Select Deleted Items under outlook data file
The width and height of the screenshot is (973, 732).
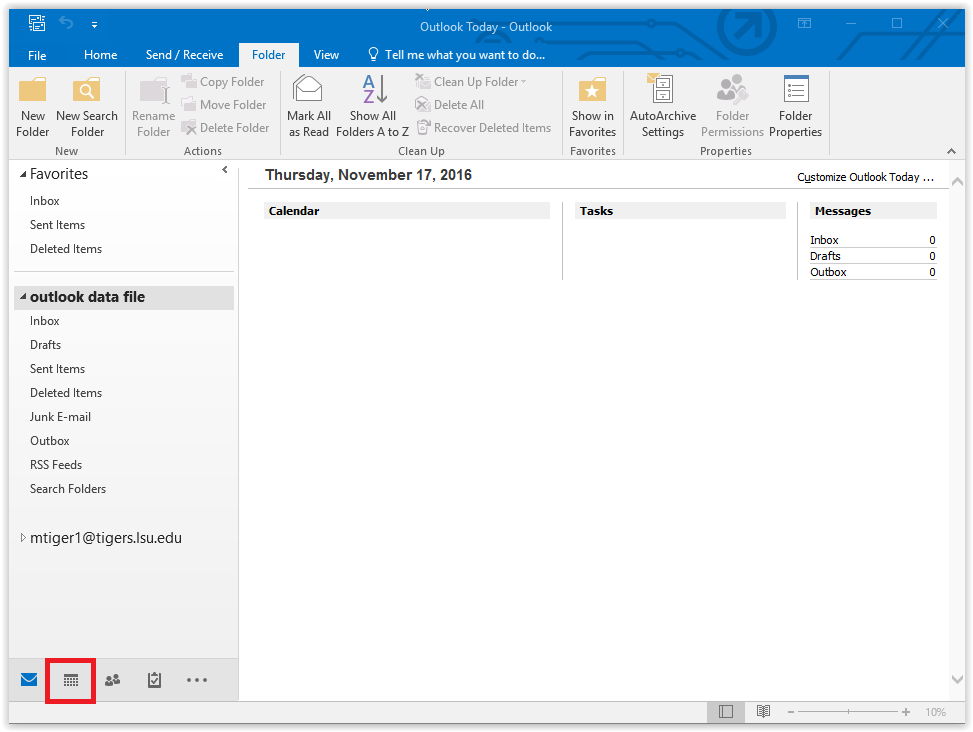[x=66, y=393]
